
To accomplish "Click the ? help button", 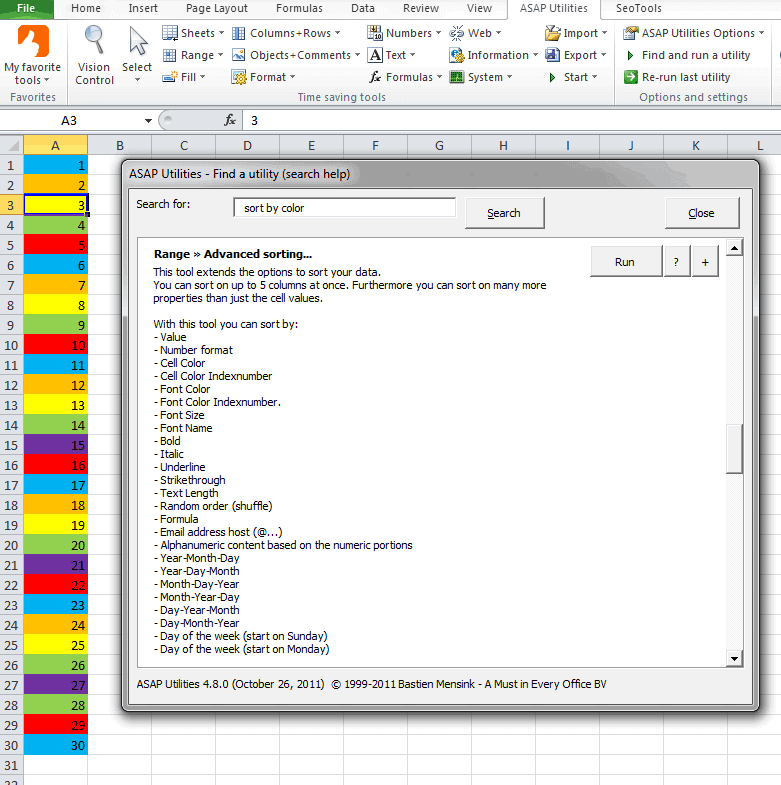I will (x=676, y=262).
